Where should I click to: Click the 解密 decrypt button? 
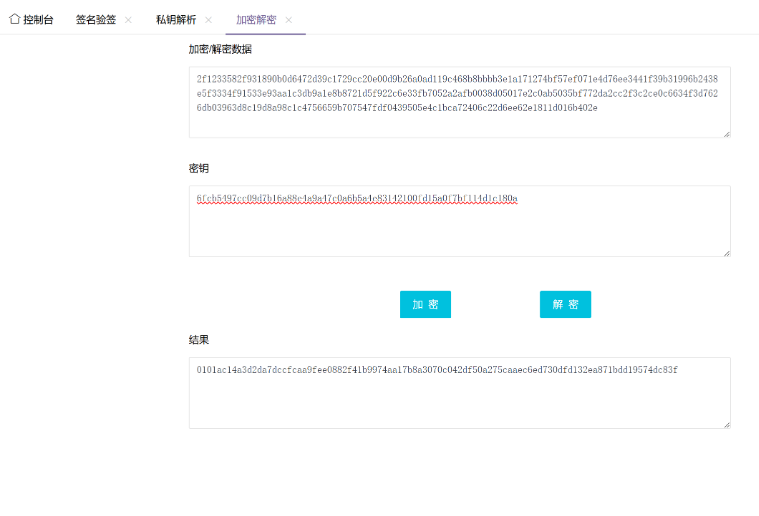tap(565, 304)
